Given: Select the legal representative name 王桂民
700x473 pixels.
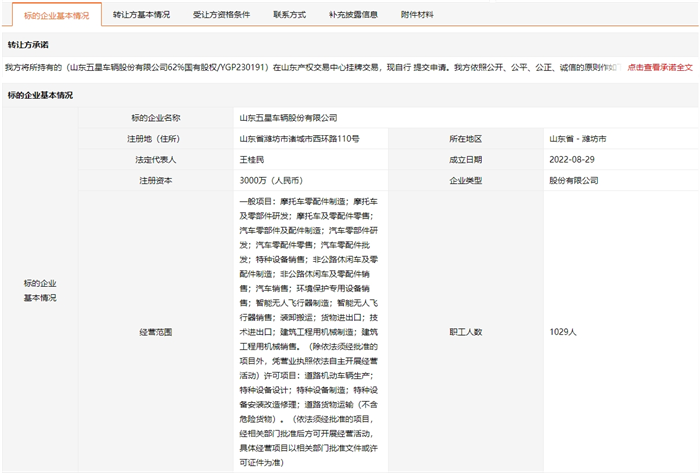Looking at the screenshot, I should point(252,160).
